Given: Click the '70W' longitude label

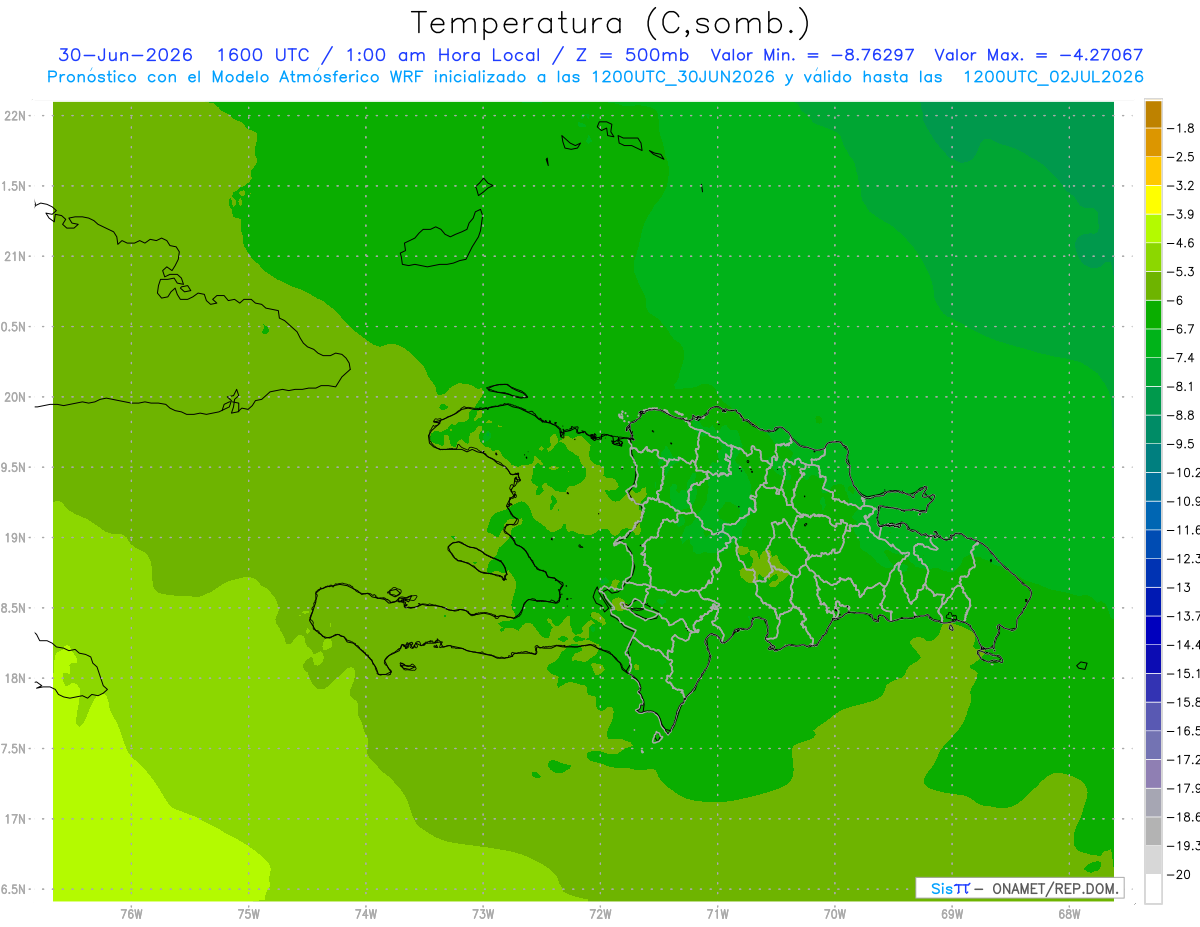Looking at the screenshot, I should click(835, 914).
